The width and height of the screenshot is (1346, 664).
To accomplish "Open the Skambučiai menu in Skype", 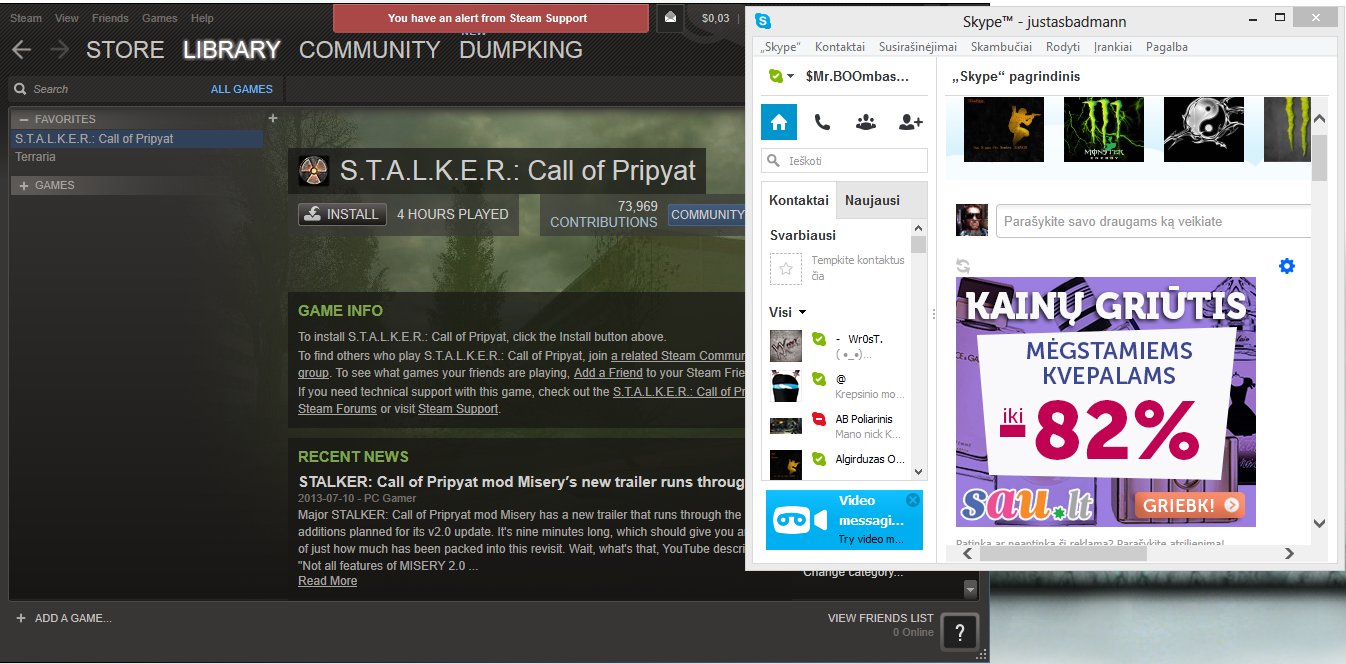I will [1002, 47].
